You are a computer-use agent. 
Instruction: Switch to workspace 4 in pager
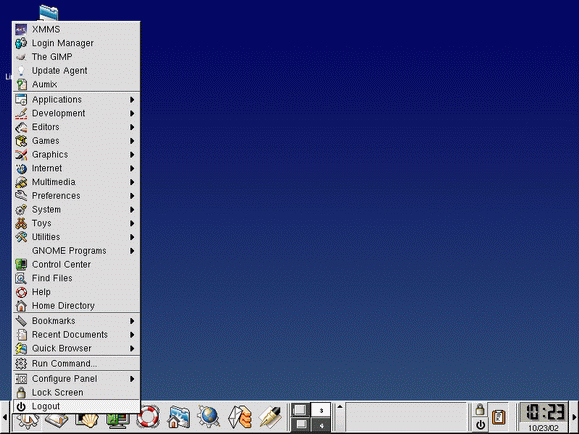[x=321, y=425]
